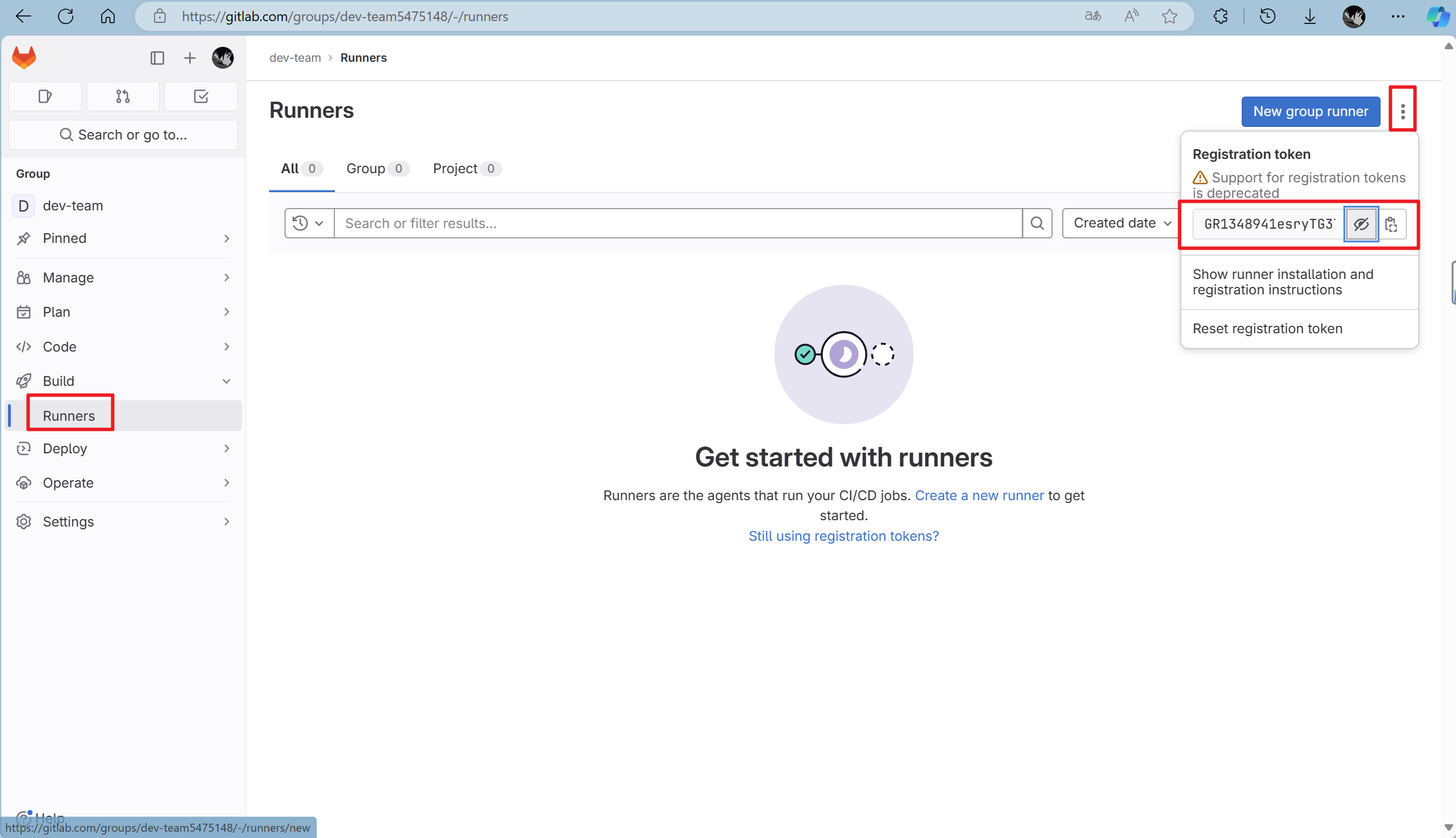Open Copilot in the browser toolbar

click(1438, 16)
